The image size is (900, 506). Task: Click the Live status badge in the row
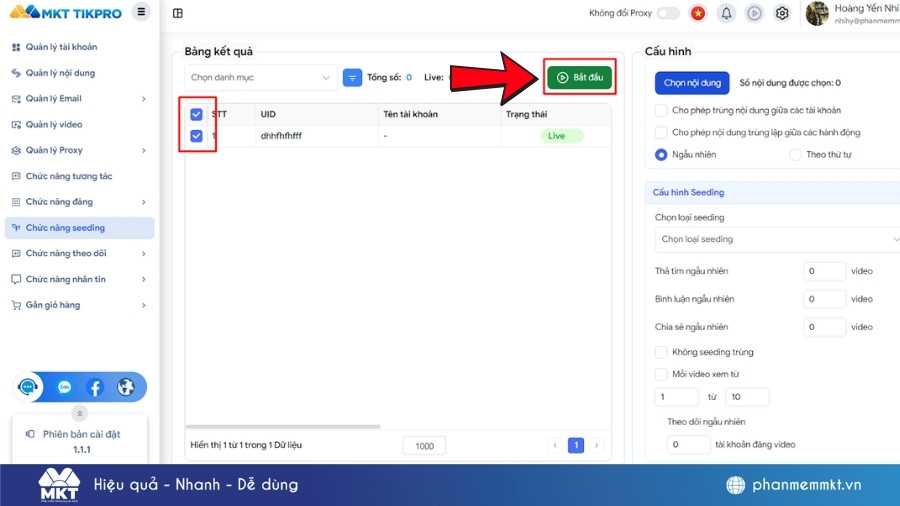(561, 136)
